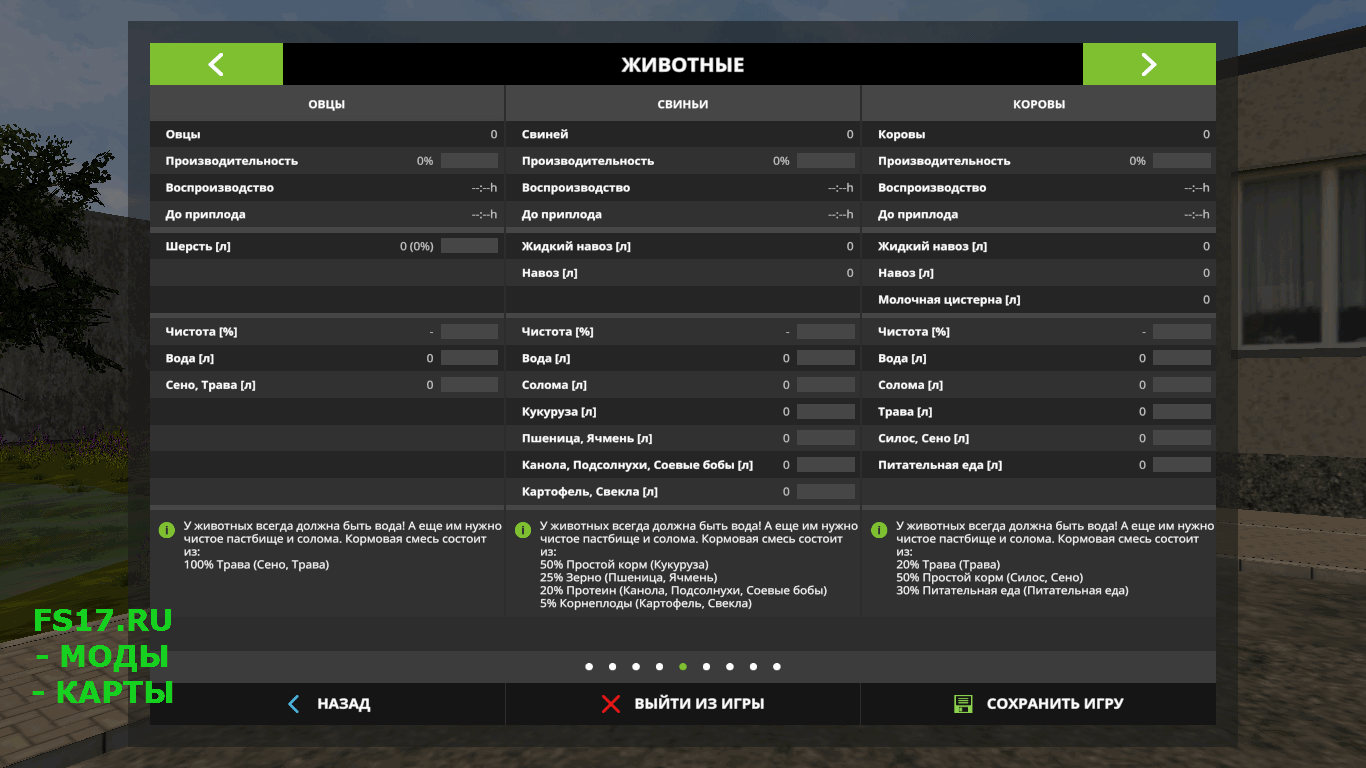Screen dimensions: 1366x768
Task: Click the red X quit icon
Action: tap(611, 704)
